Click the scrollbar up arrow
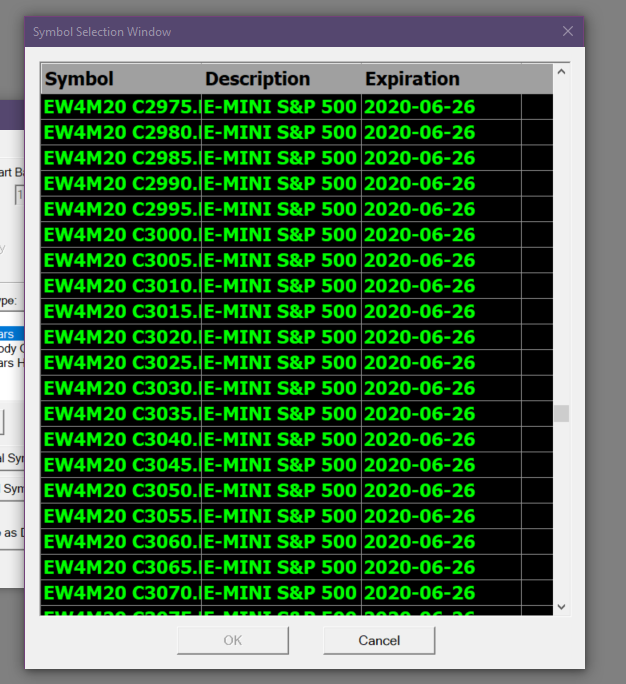The height and width of the screenshot is (684, 626). click(561, 72)
